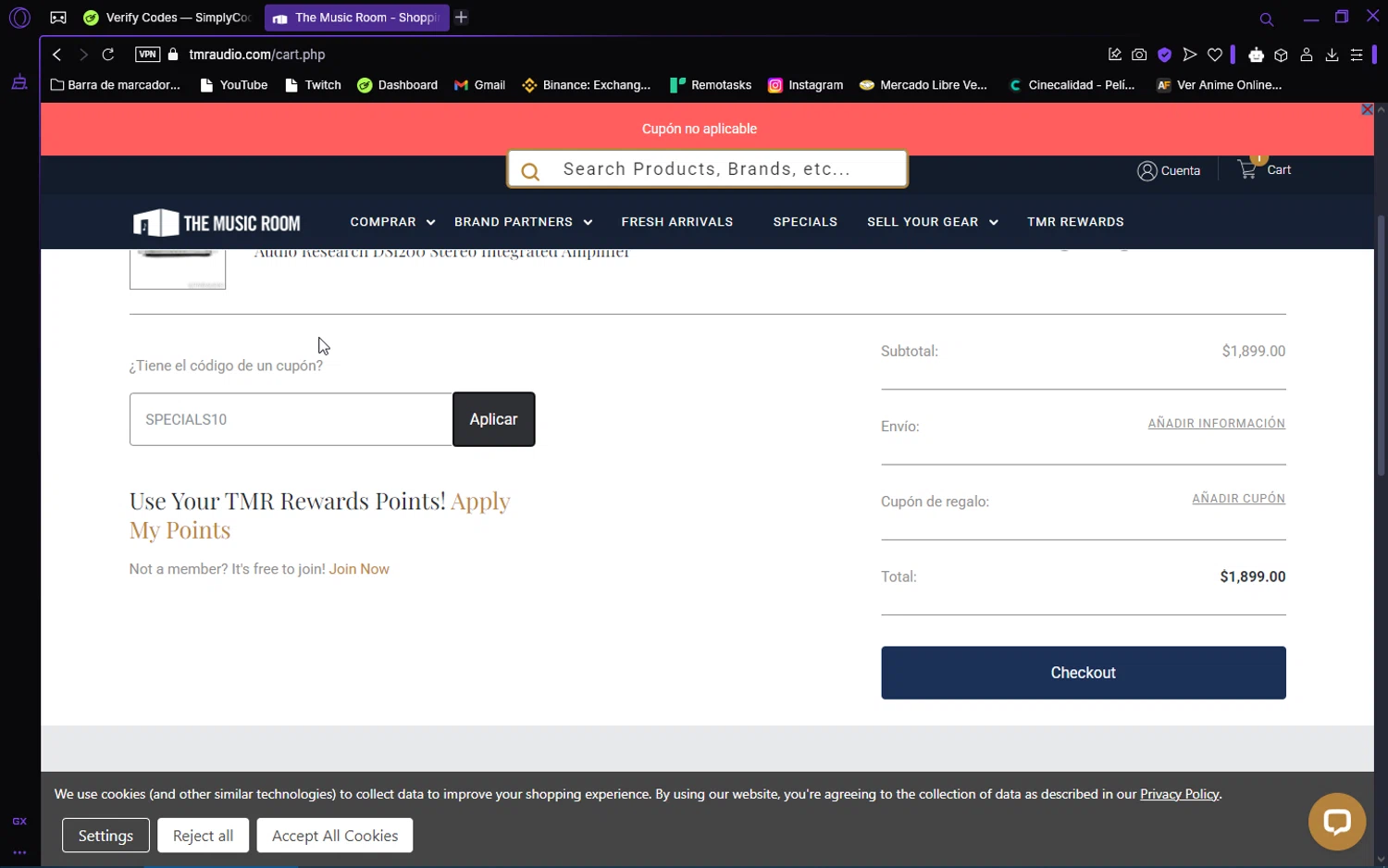Select the Music Room Shopping tab
This screenshot has width=1388, height=868.
tap(356, 18)
